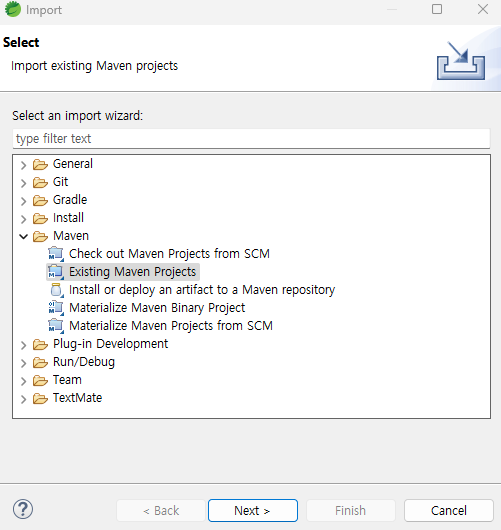This screenshot has width=501, height=530.
Task: Click the Check out Maven Projects from SCM icon
Action: (56, 254)
